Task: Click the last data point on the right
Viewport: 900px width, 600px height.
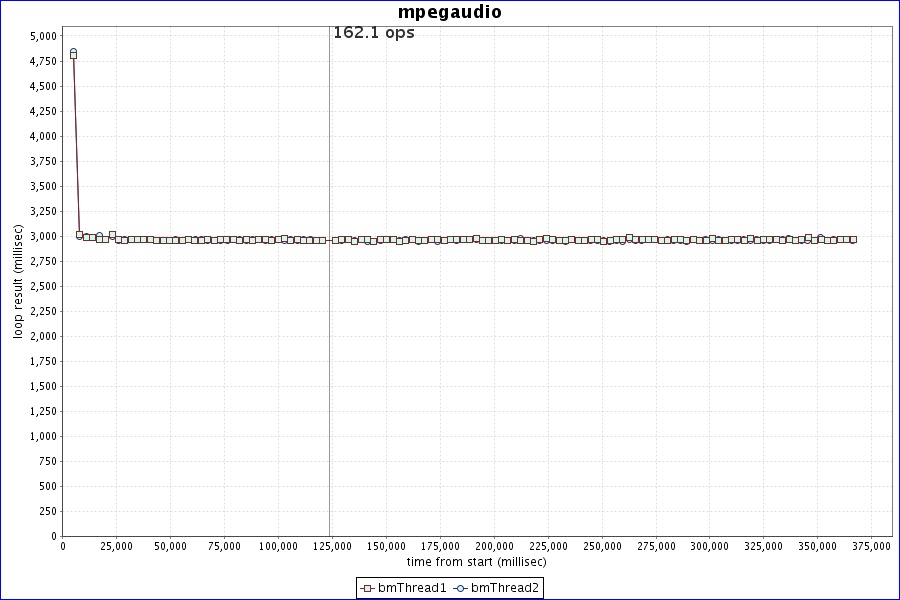Action: pyautogui.click(x=853, y=239)
